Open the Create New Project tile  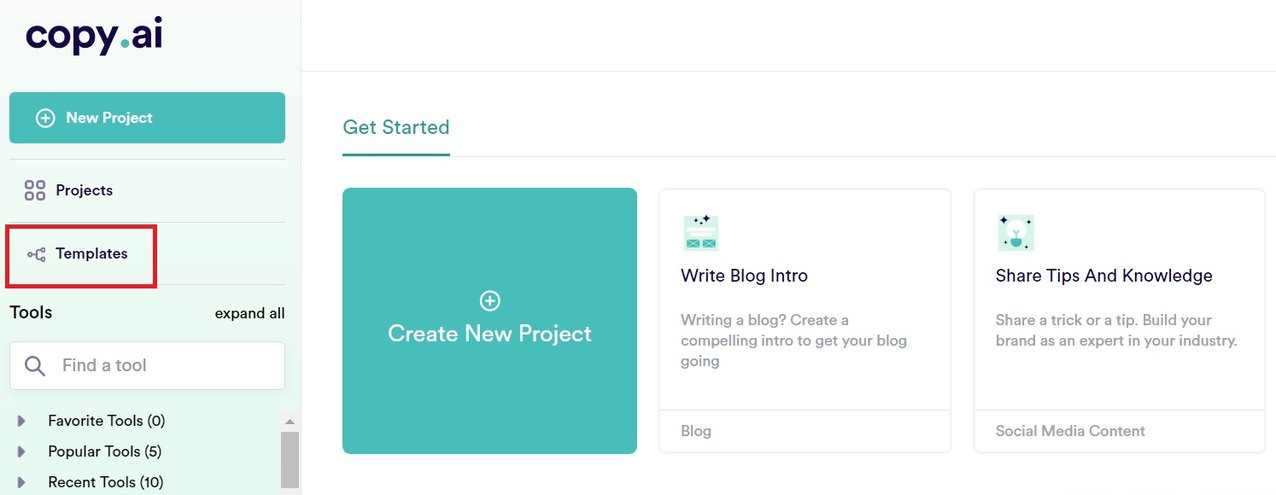point(489,321)
